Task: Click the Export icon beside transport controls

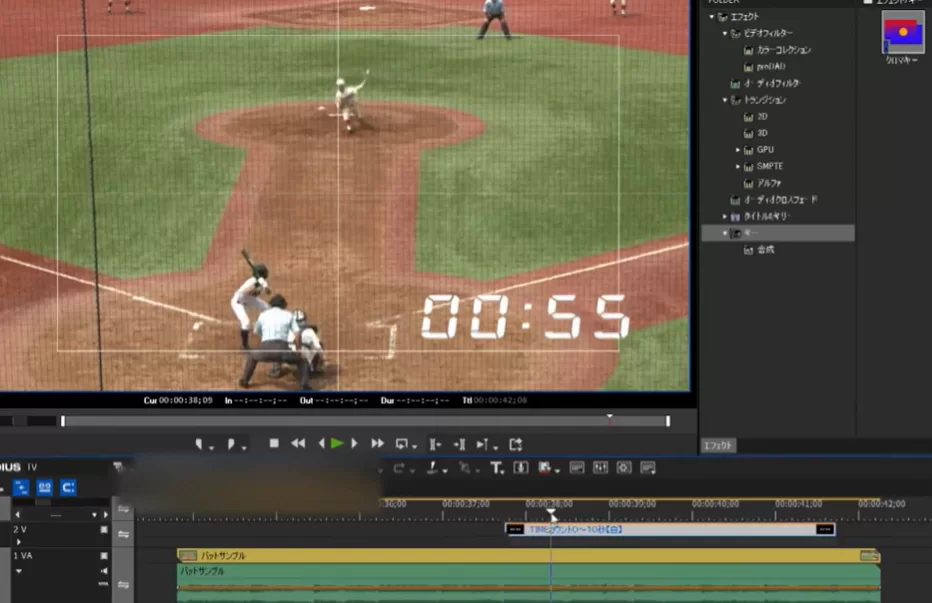Action: coord(516,444)
